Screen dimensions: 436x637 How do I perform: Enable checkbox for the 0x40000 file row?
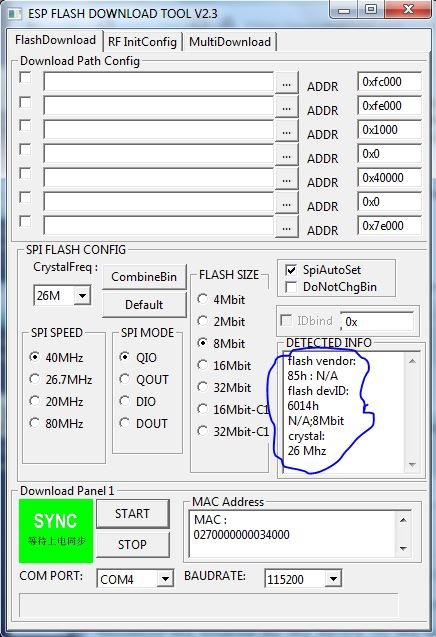(25, 173)
